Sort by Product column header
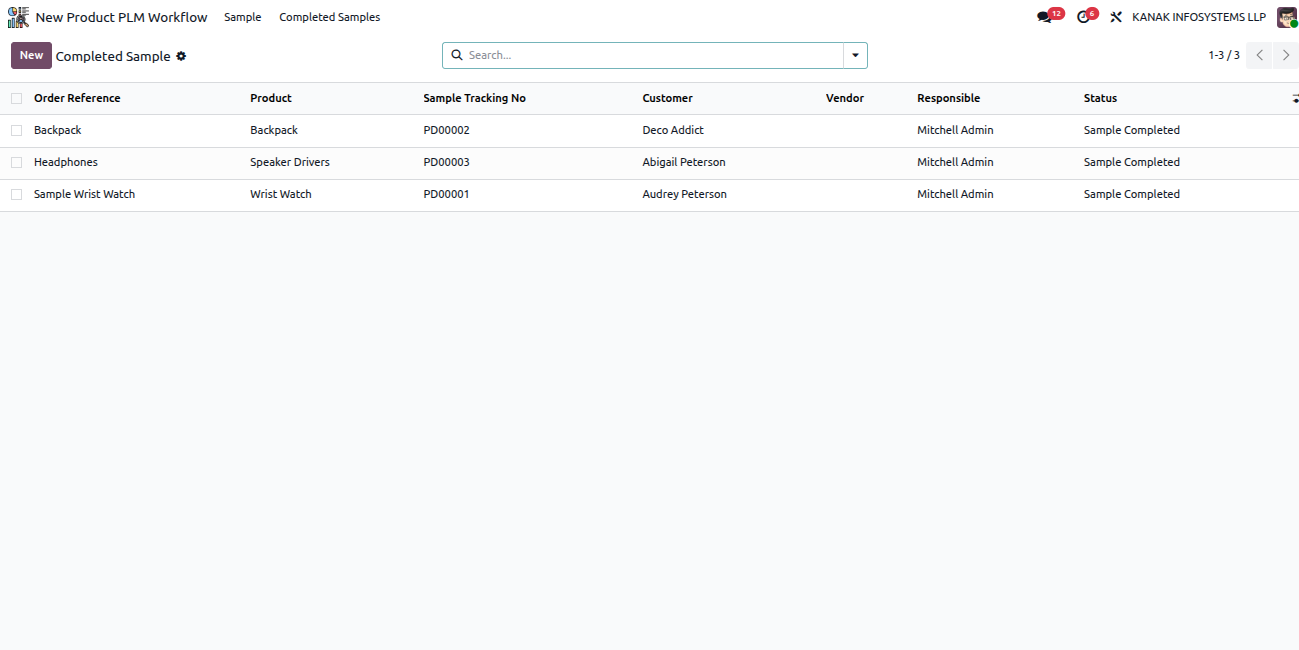Screen dimensions: 1299x650 [x=271, y=98]
